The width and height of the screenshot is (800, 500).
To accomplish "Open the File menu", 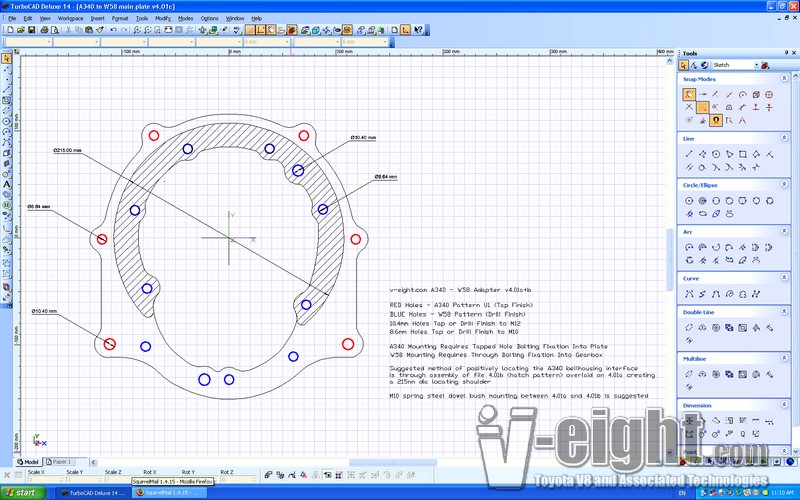I will click(12, 18).
